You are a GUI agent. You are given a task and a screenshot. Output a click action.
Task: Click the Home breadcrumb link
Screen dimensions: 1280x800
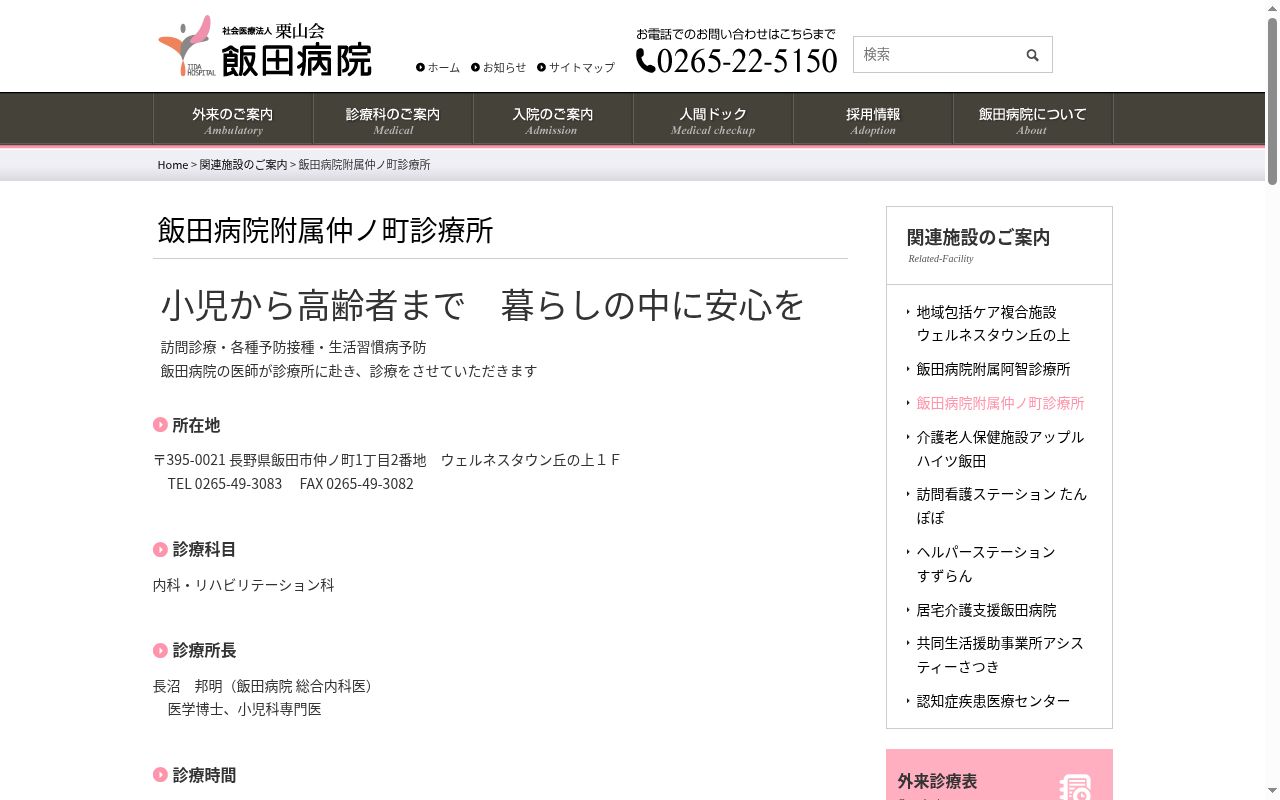173,165
